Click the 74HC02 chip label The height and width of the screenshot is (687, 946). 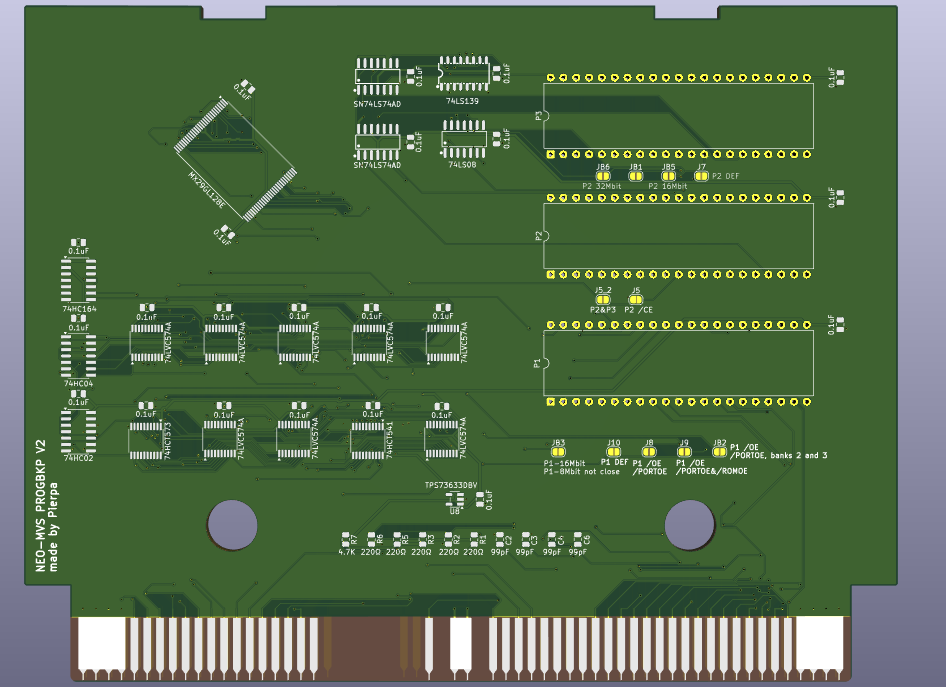[x=78, y=458]
